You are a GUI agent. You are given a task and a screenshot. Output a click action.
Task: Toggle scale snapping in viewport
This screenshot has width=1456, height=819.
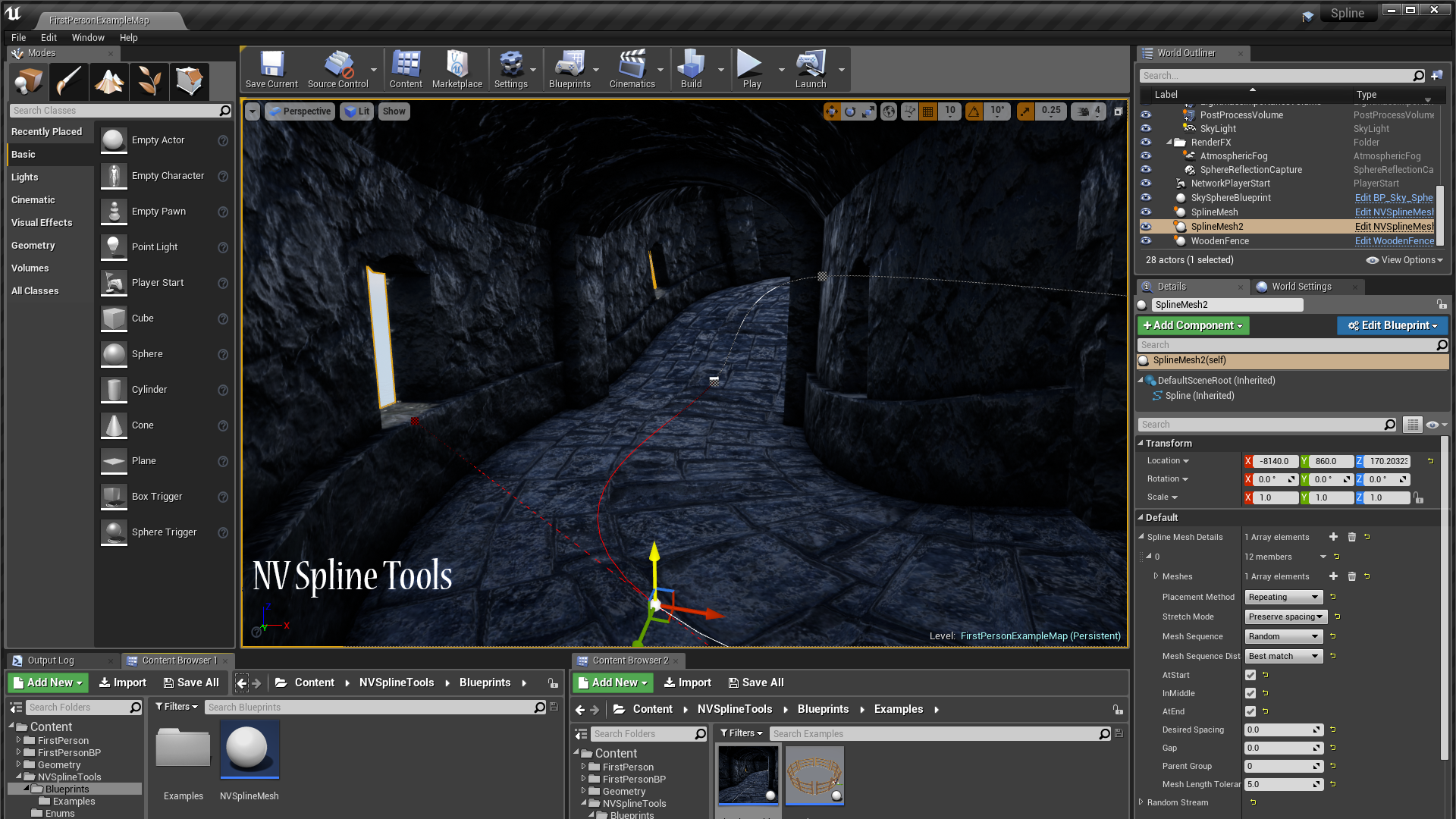(1025, 111)
